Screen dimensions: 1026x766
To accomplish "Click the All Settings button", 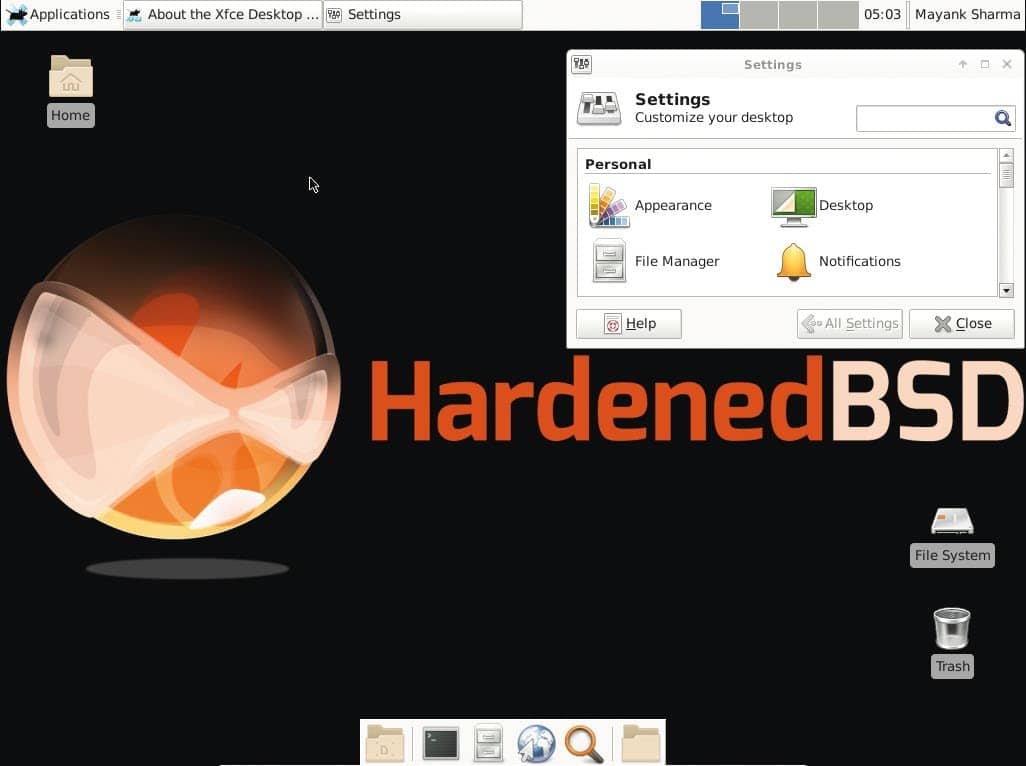I will [849, 324].
